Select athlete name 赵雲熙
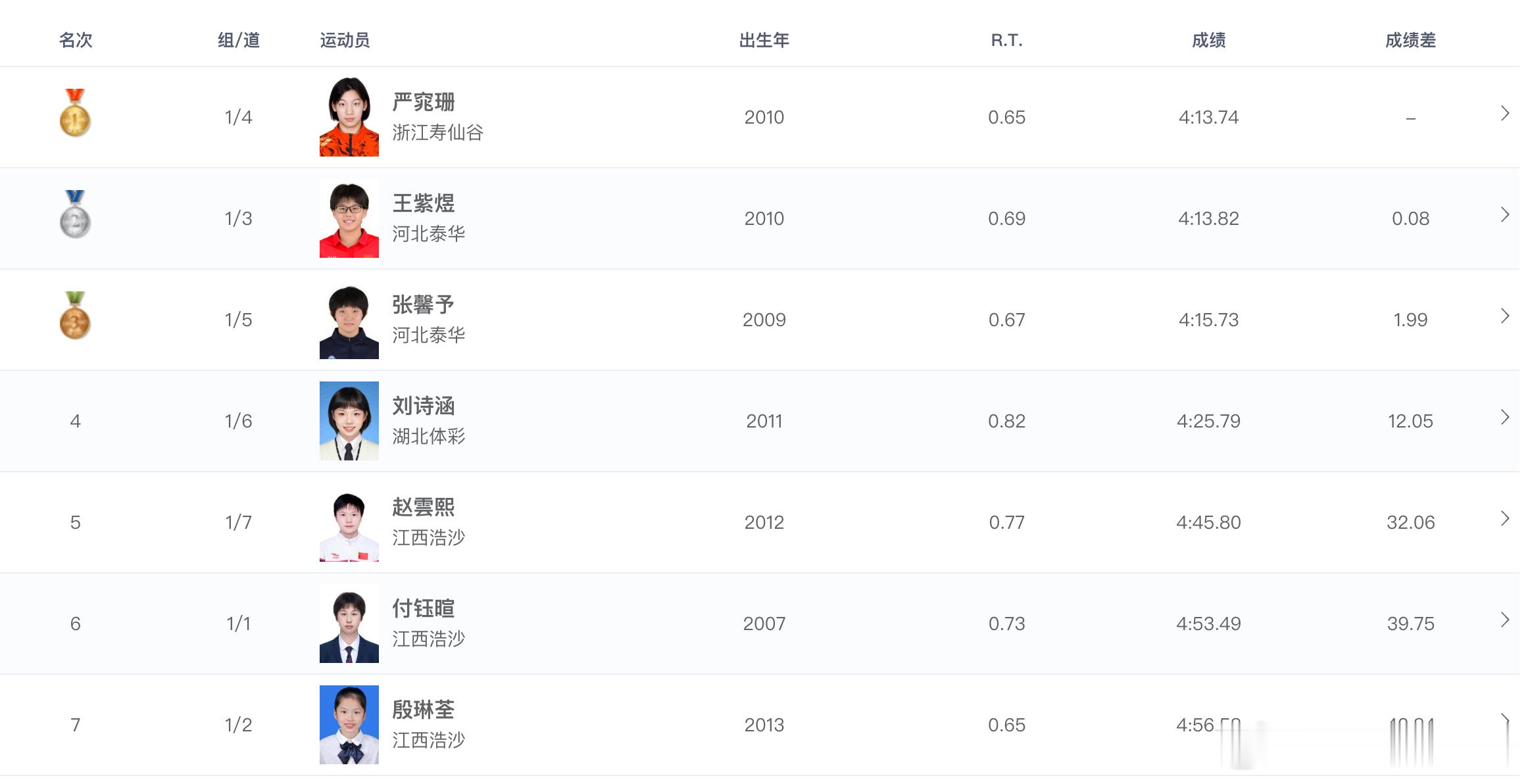Screen dimensions: 1530x784 (424, 507)
